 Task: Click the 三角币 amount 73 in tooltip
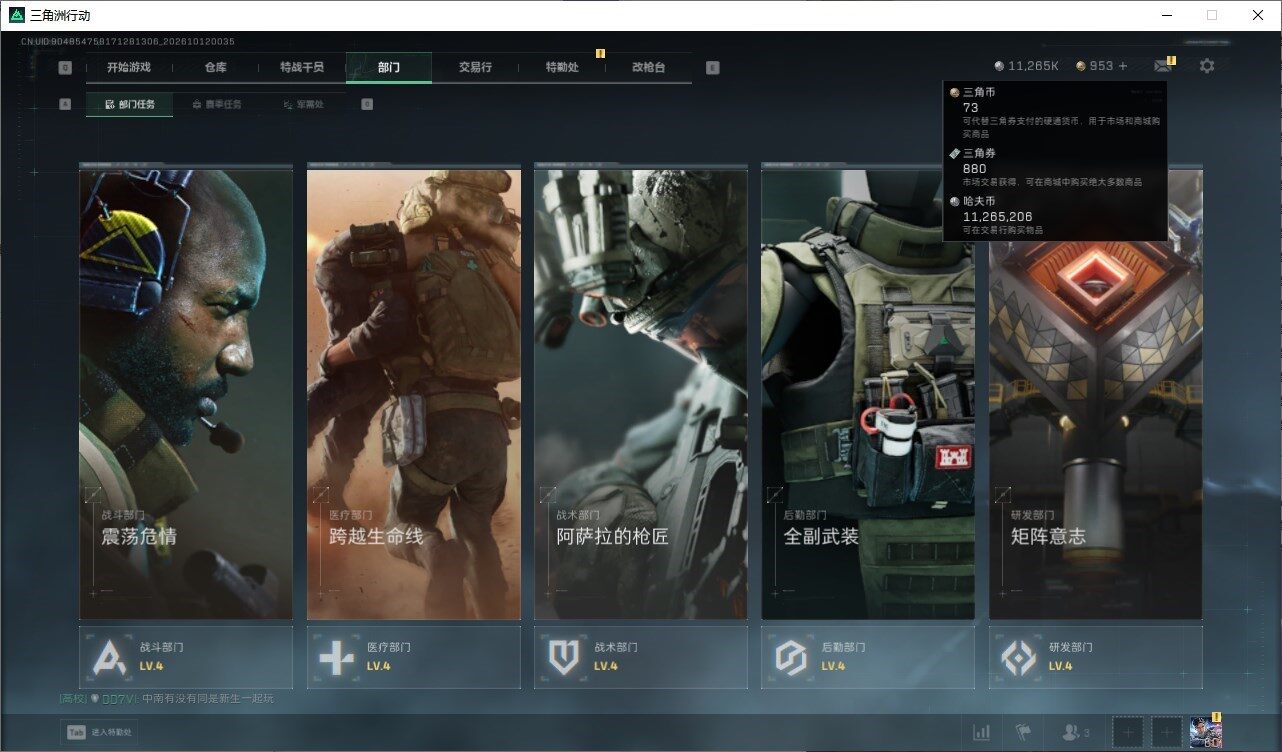click(x=971, y=108)
